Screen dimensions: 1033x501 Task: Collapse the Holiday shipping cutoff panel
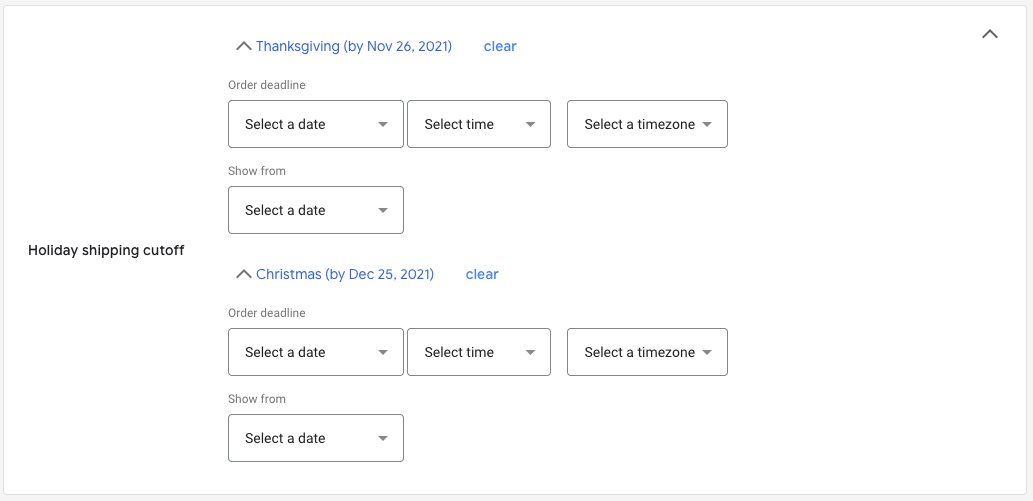(x=990, y=34)
